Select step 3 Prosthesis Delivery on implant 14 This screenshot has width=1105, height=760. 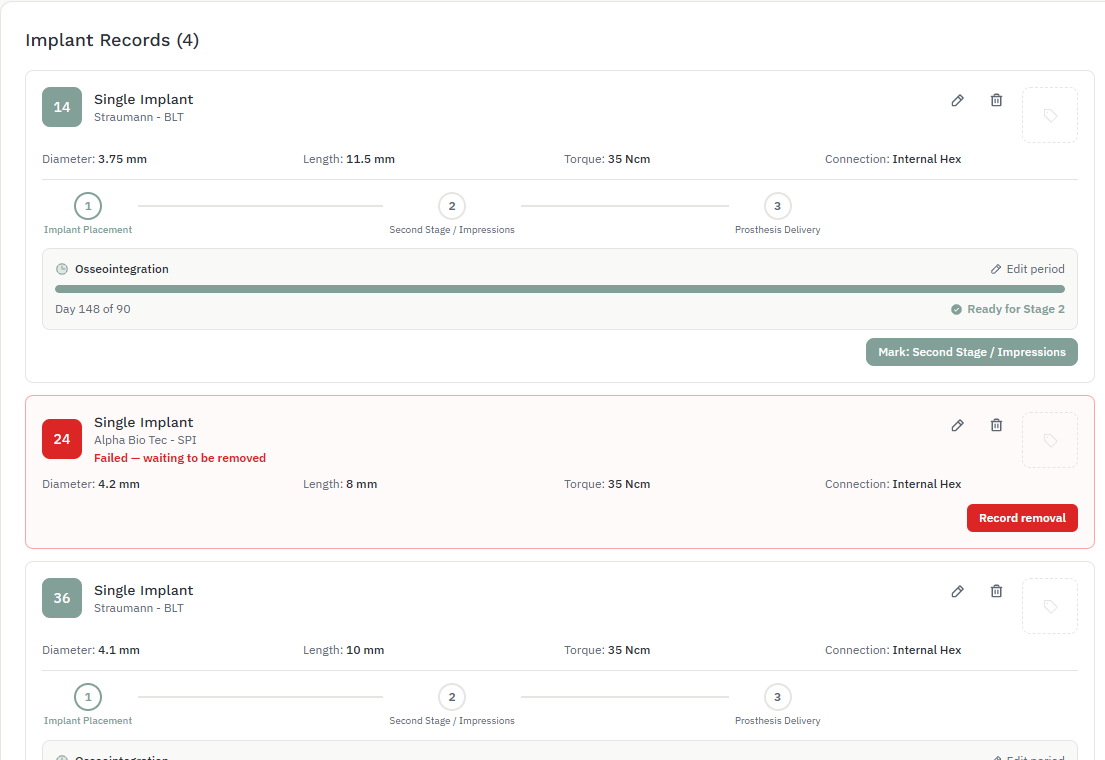point(777,207)
